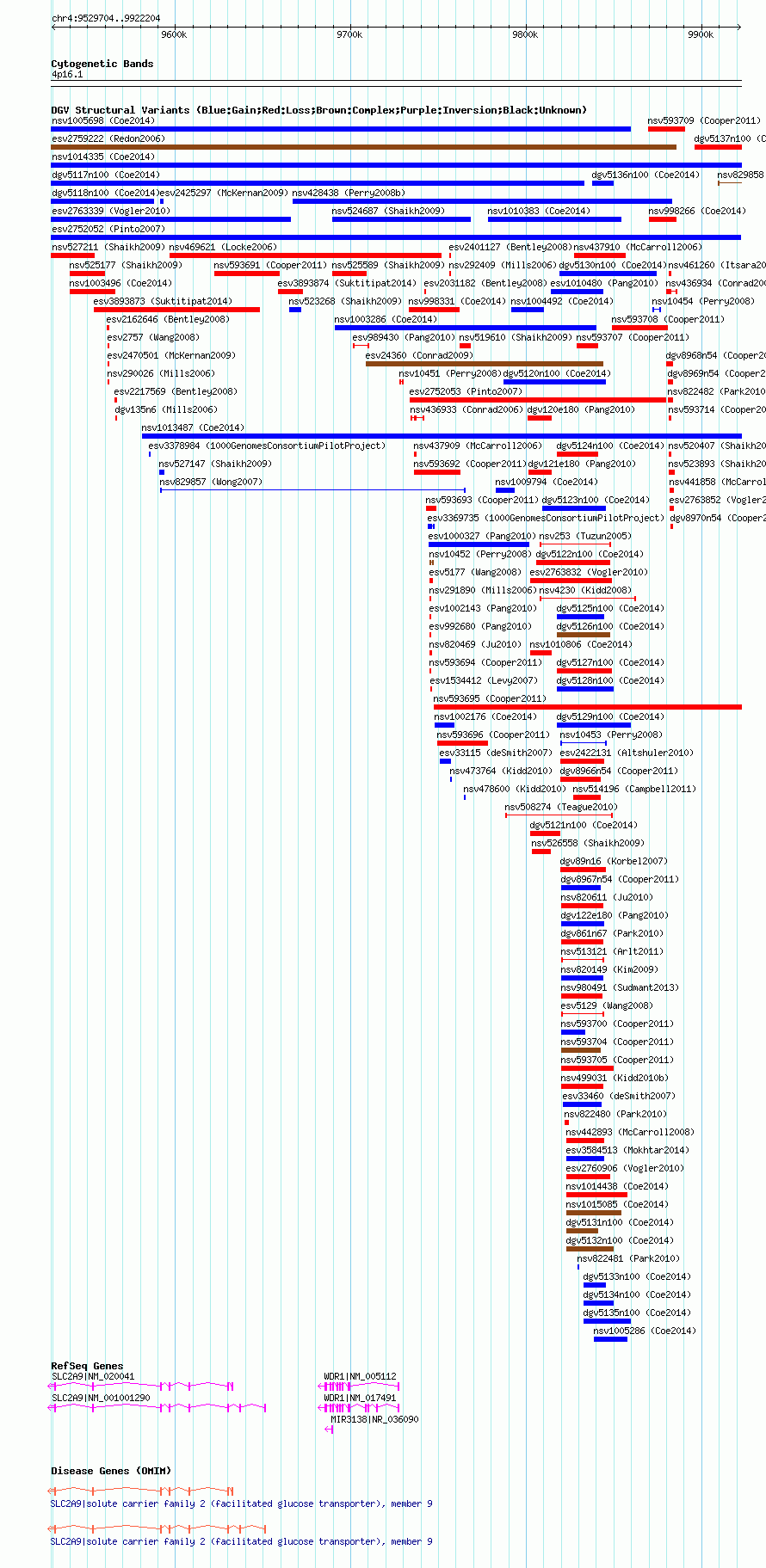766x1568 pixels.
Task: Open nsv508274 (Teague2010) variant
Action: point(561,807)
